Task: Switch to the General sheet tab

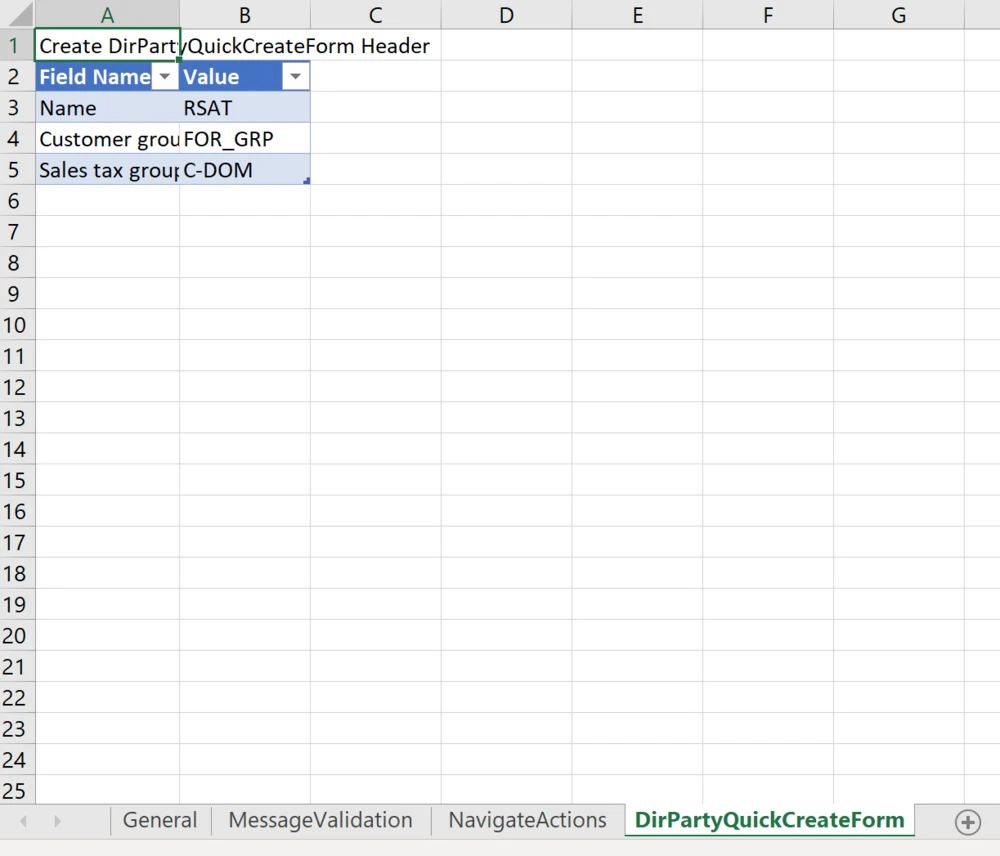Action: (x=159, y=821)
